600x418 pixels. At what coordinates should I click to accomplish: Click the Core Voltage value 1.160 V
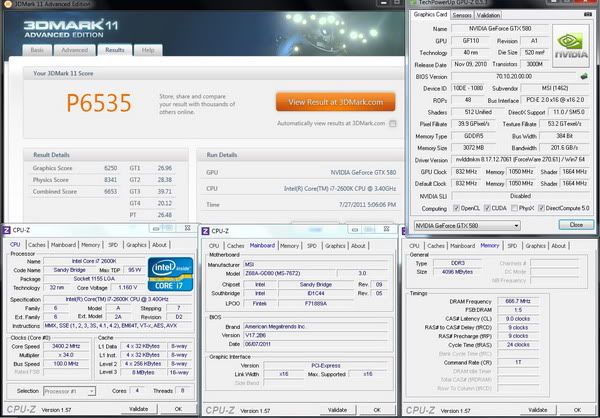point(128,287)
